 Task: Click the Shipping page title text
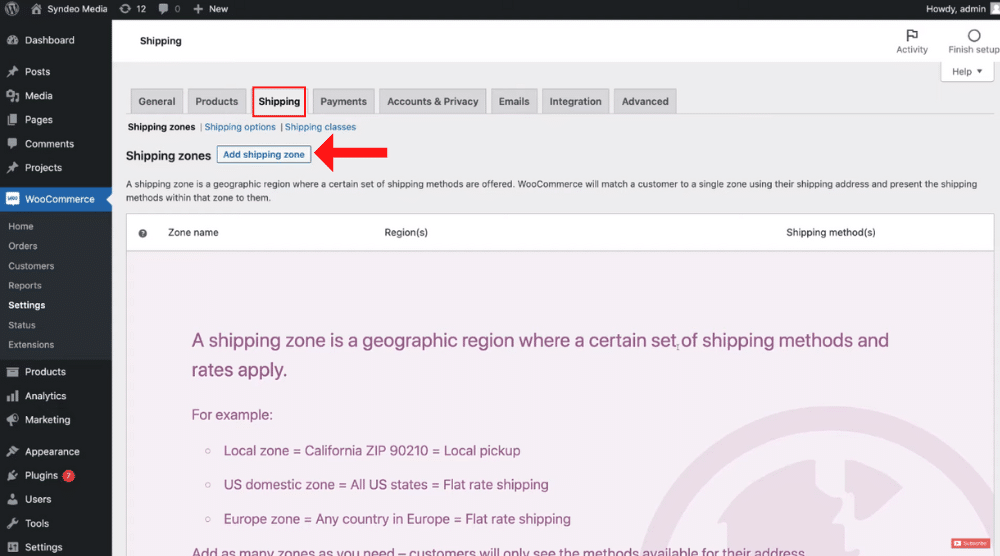click(161, 41)
